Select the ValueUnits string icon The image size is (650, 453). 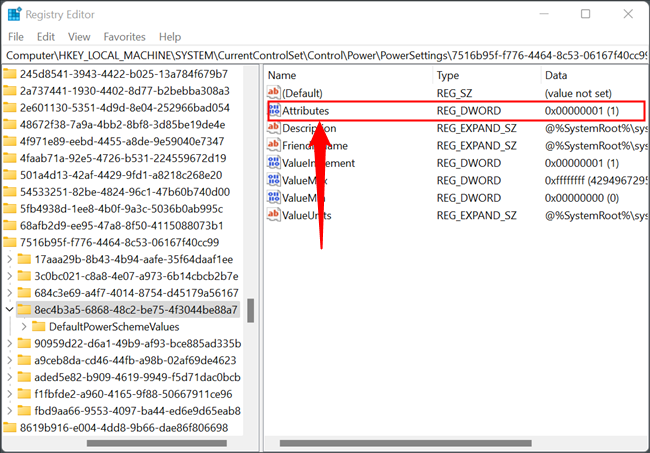tap(273, 215)
